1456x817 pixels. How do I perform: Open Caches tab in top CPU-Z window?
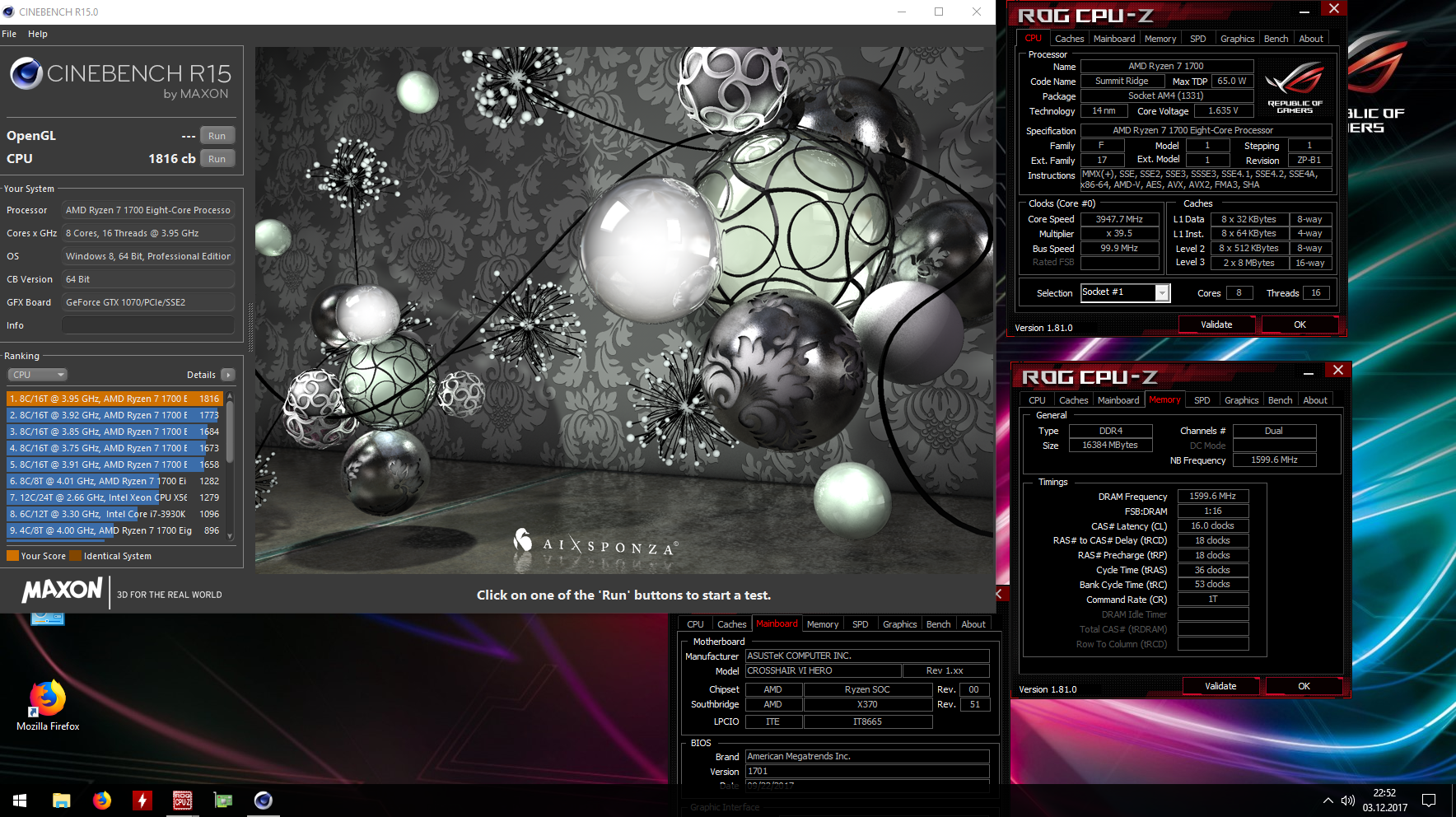(x=1069, y=39)
